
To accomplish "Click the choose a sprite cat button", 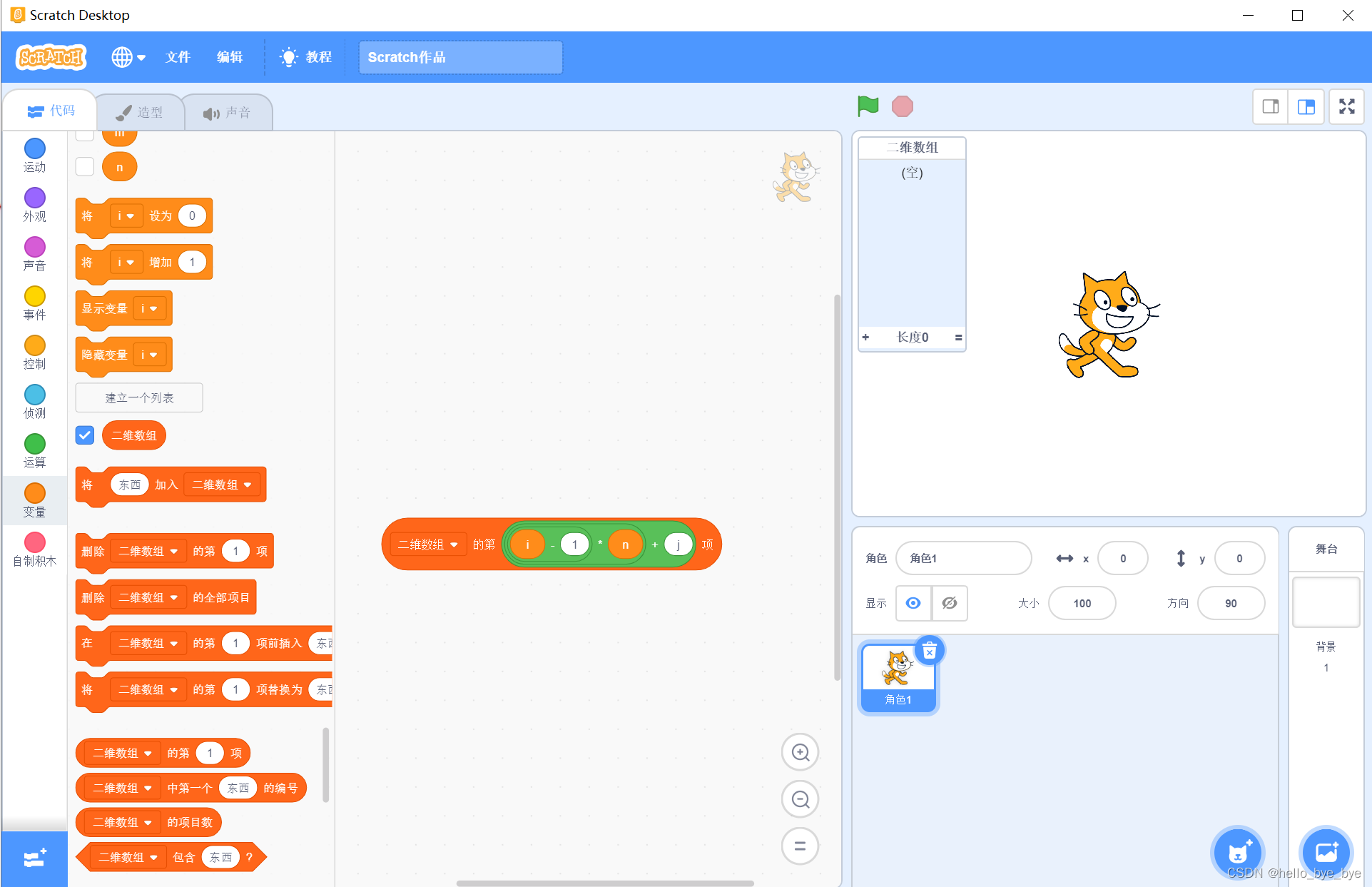I will pos(1238,851).
